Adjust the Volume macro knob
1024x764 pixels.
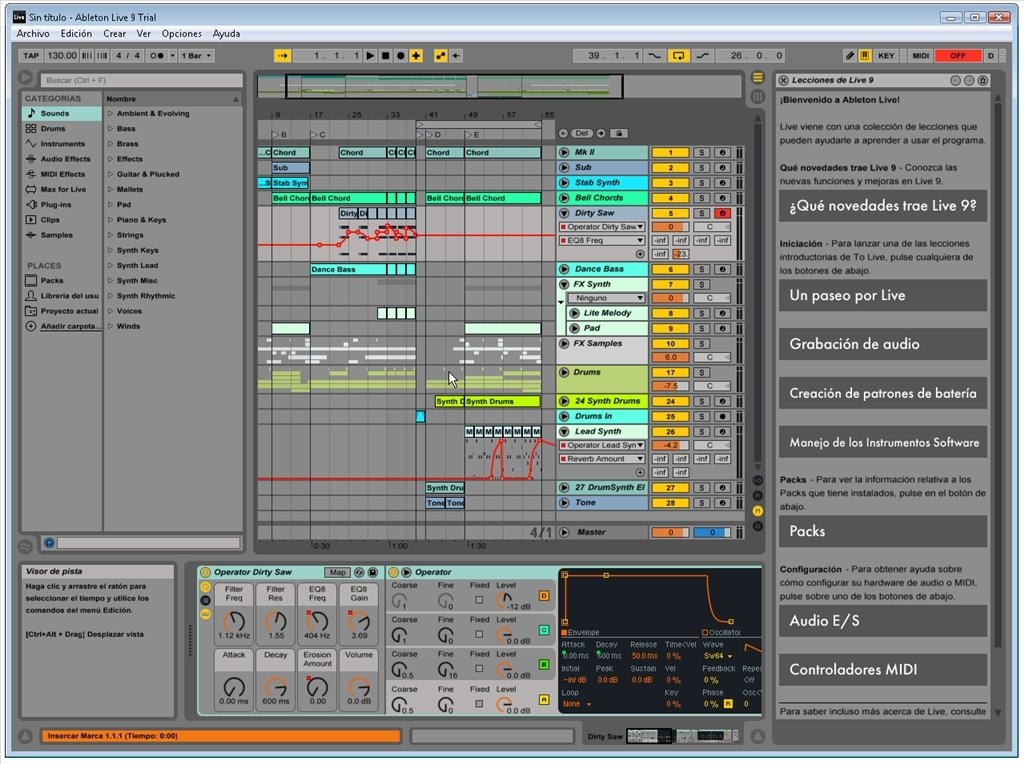coord(359,686)
